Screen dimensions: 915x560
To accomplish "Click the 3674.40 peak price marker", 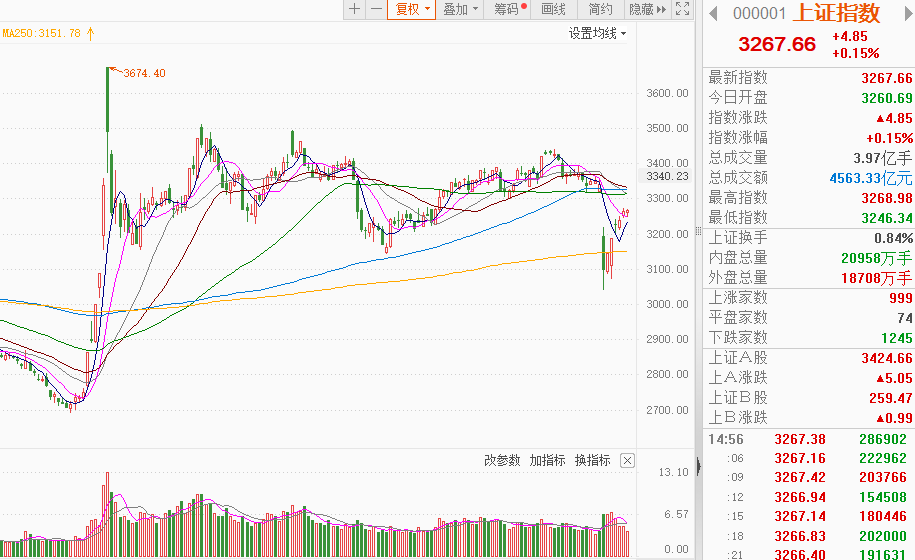I will (x=144, y=73).
